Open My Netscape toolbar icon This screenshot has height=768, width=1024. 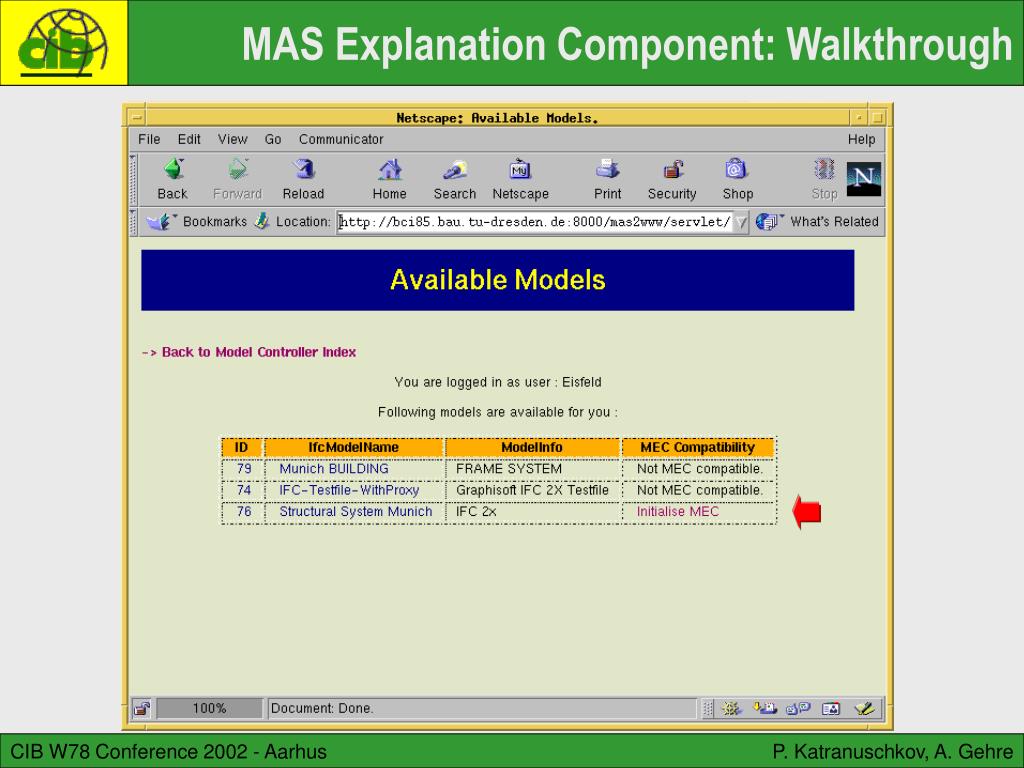520,170
